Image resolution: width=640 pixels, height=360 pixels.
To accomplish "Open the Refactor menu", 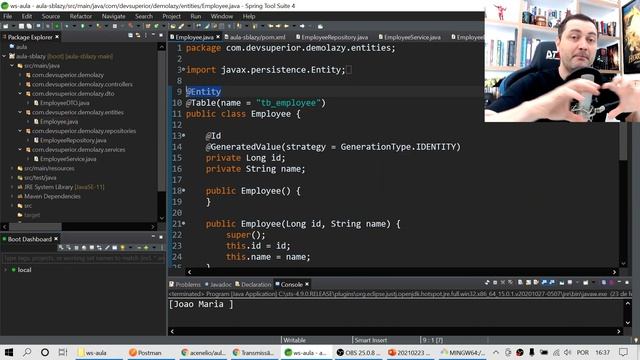I will click(x=80, y=16).
